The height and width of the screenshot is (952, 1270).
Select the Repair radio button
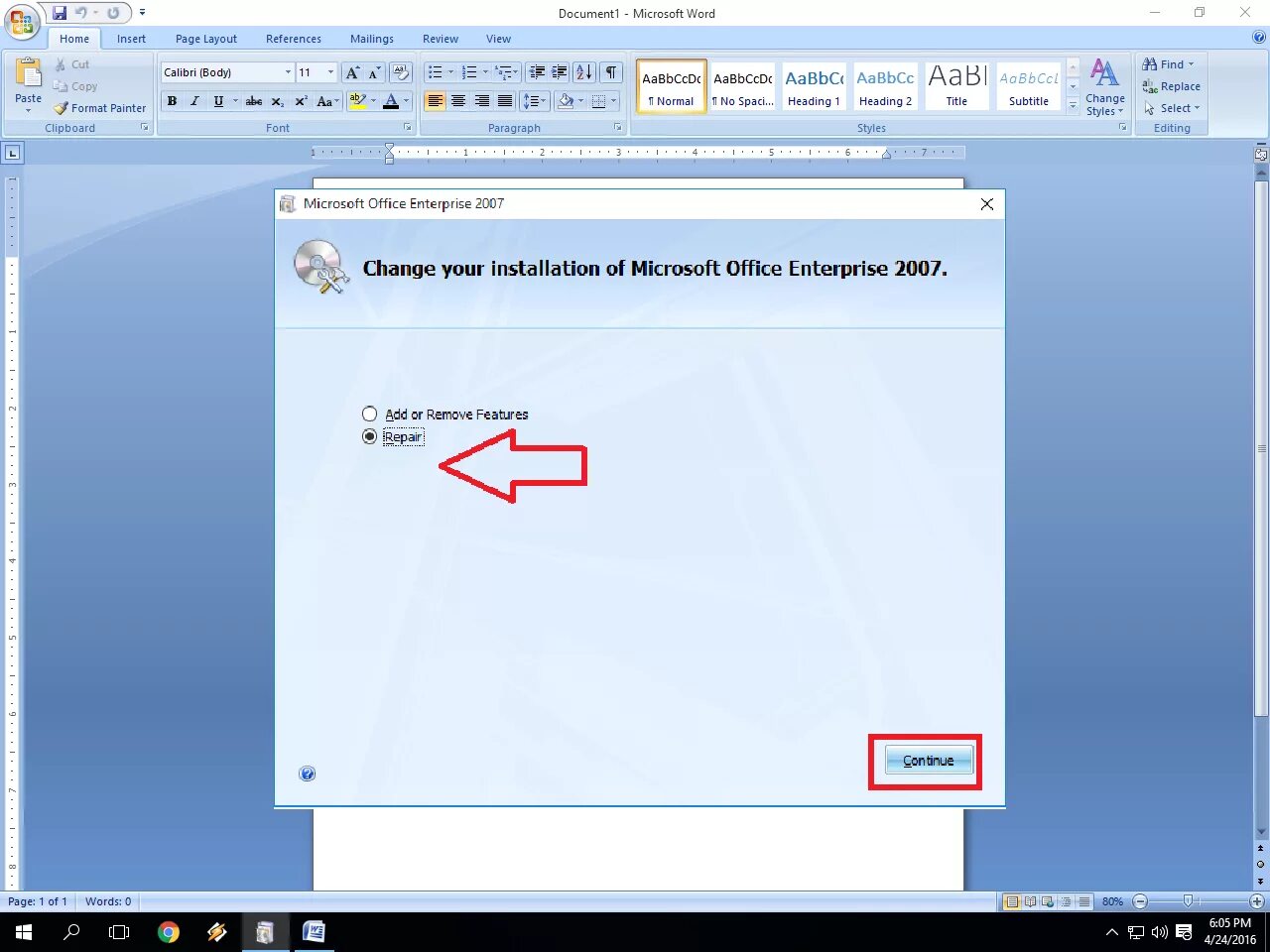coord(369,436)
